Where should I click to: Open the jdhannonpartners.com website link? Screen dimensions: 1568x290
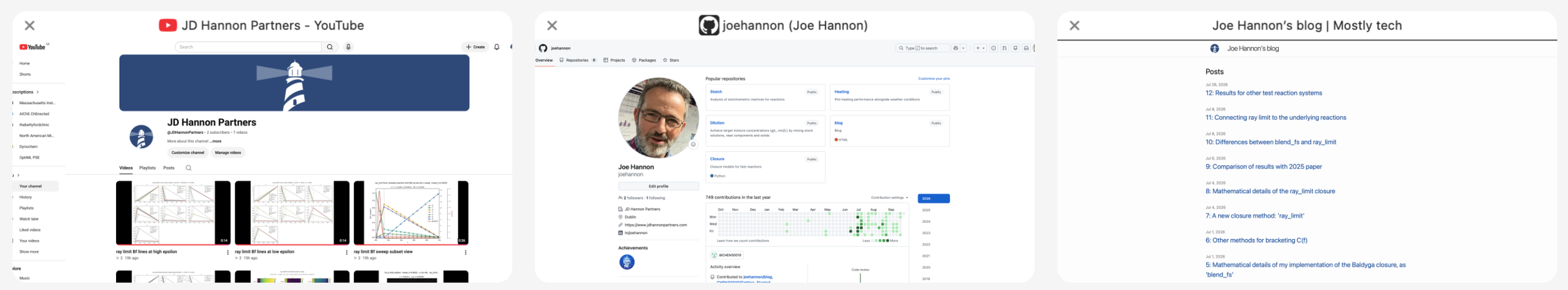(x=655, y=225)
